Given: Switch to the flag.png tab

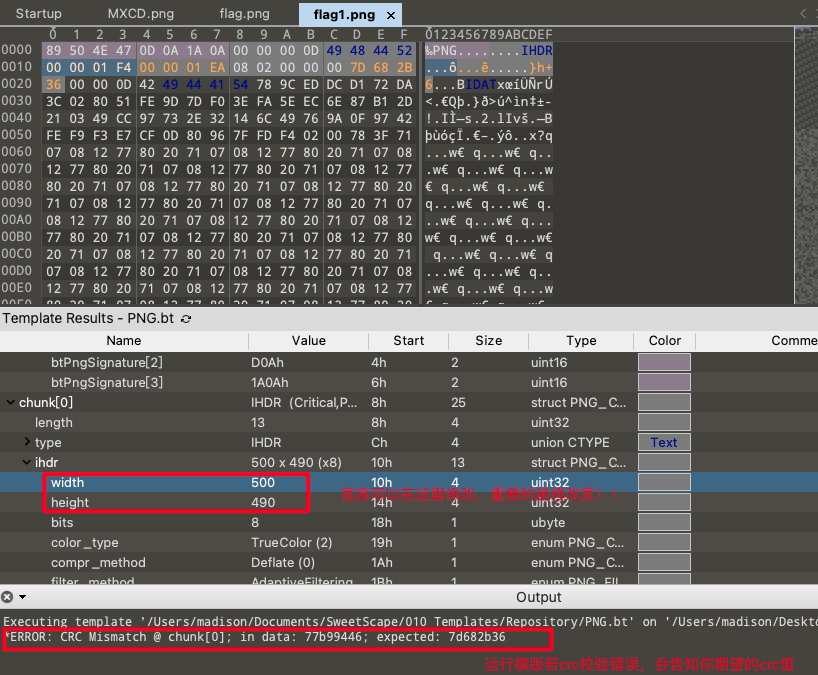Looking at the screenshot, I should [244, 14].
